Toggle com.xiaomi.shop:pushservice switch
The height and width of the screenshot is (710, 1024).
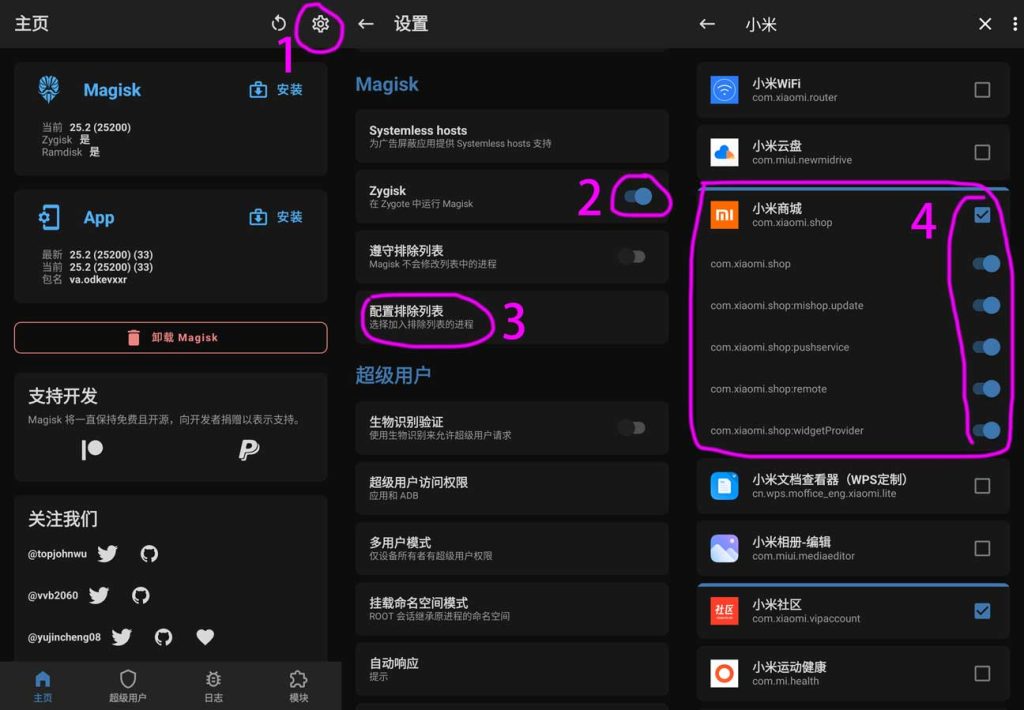coord(986,347)
